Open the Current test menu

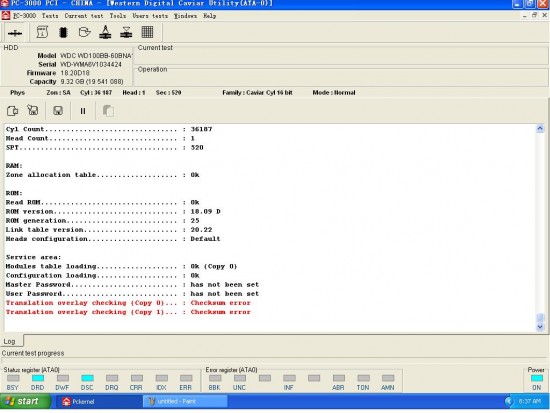click(84, 16)
